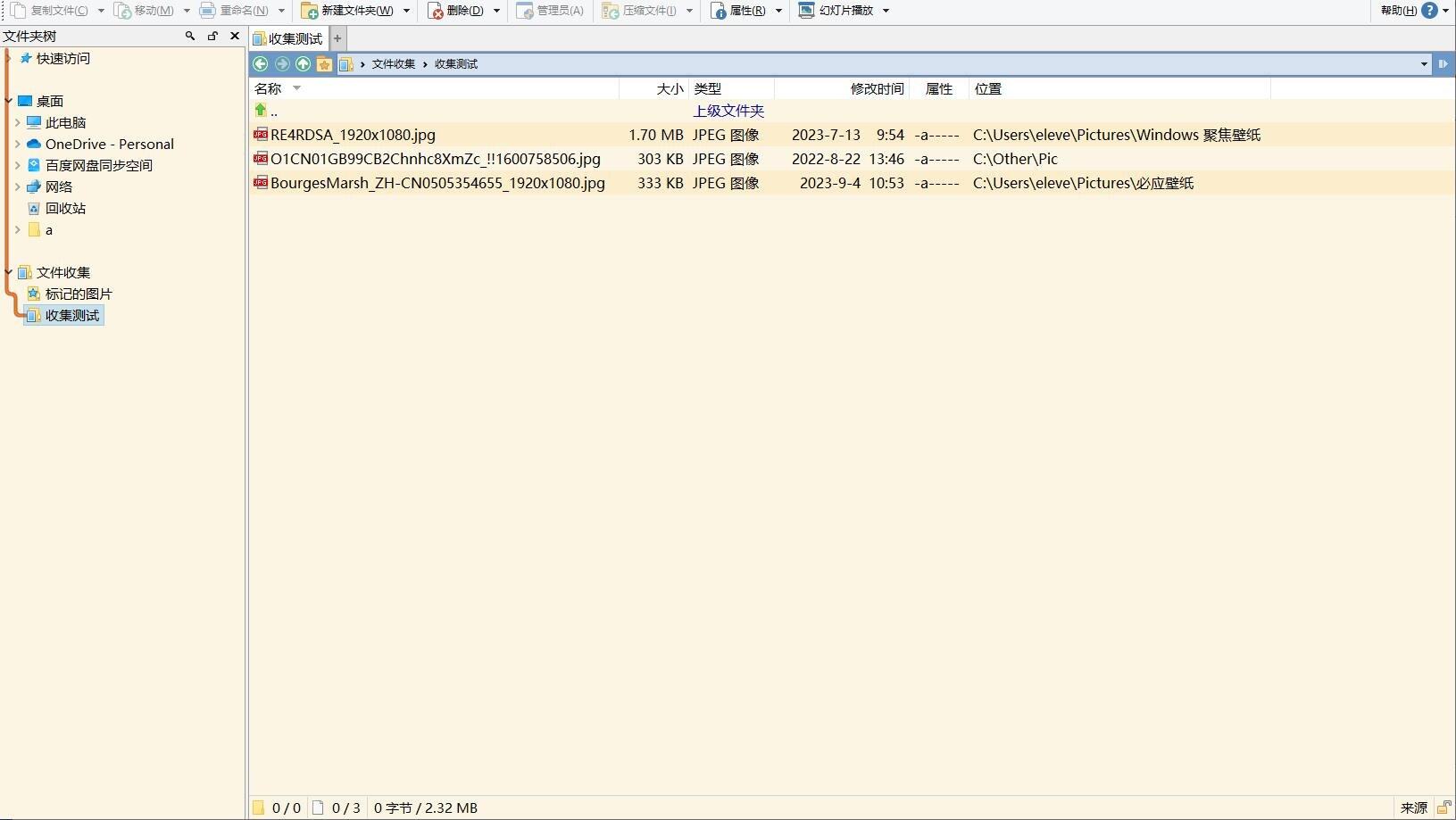Select 回收站 recycle bin in tree
1456x820 pixels.
click(65, 208)
